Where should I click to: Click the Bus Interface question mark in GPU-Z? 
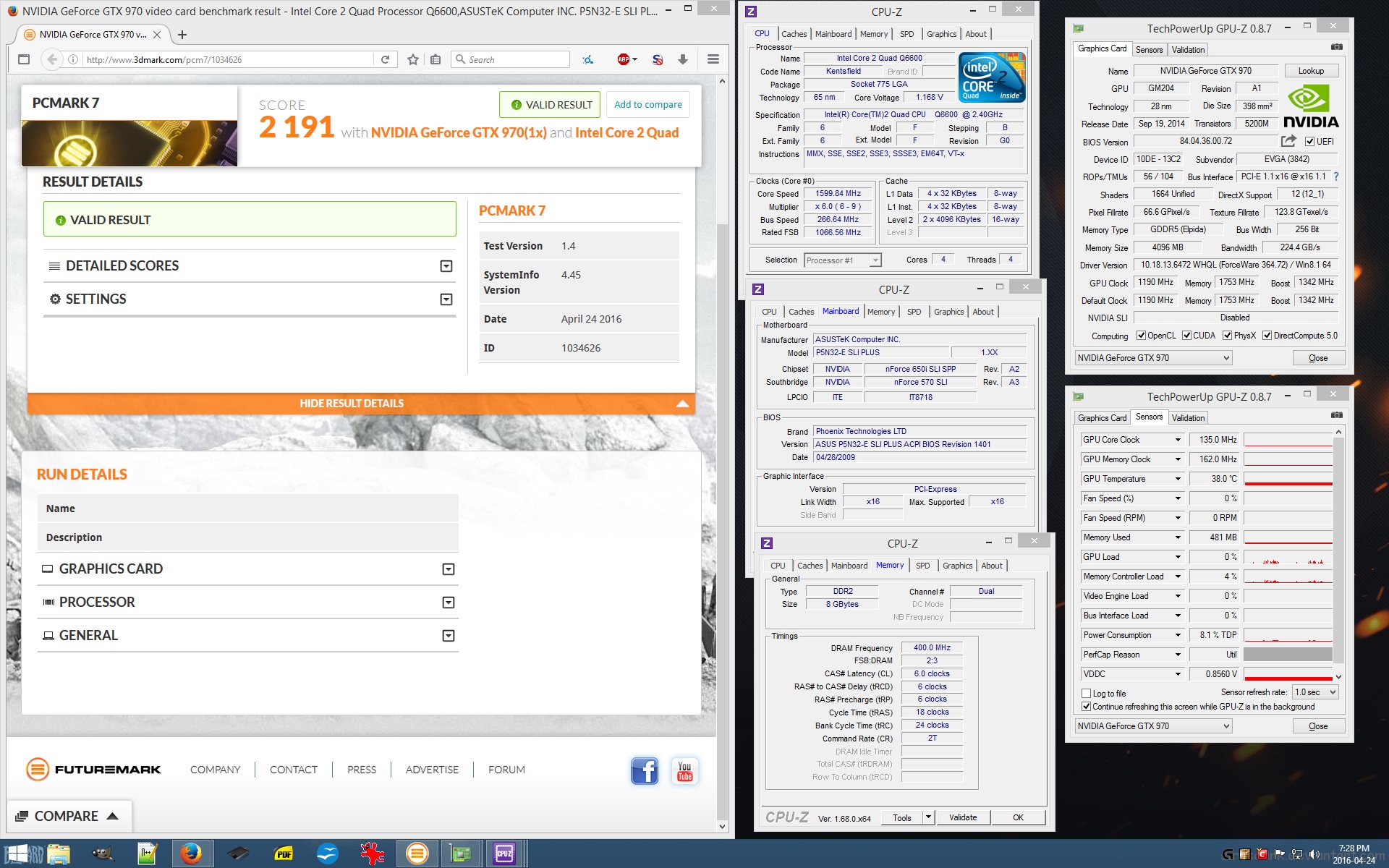pos(1336,176)
